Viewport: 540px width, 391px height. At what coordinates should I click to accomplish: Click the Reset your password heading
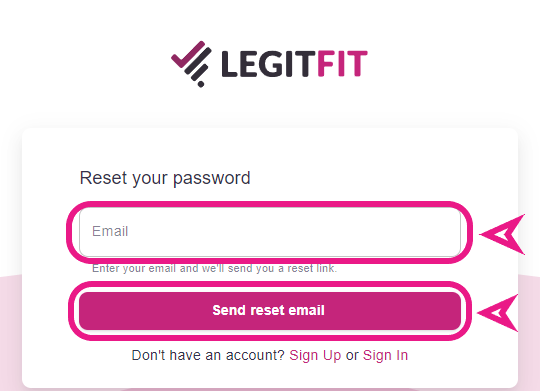point(165,178)
